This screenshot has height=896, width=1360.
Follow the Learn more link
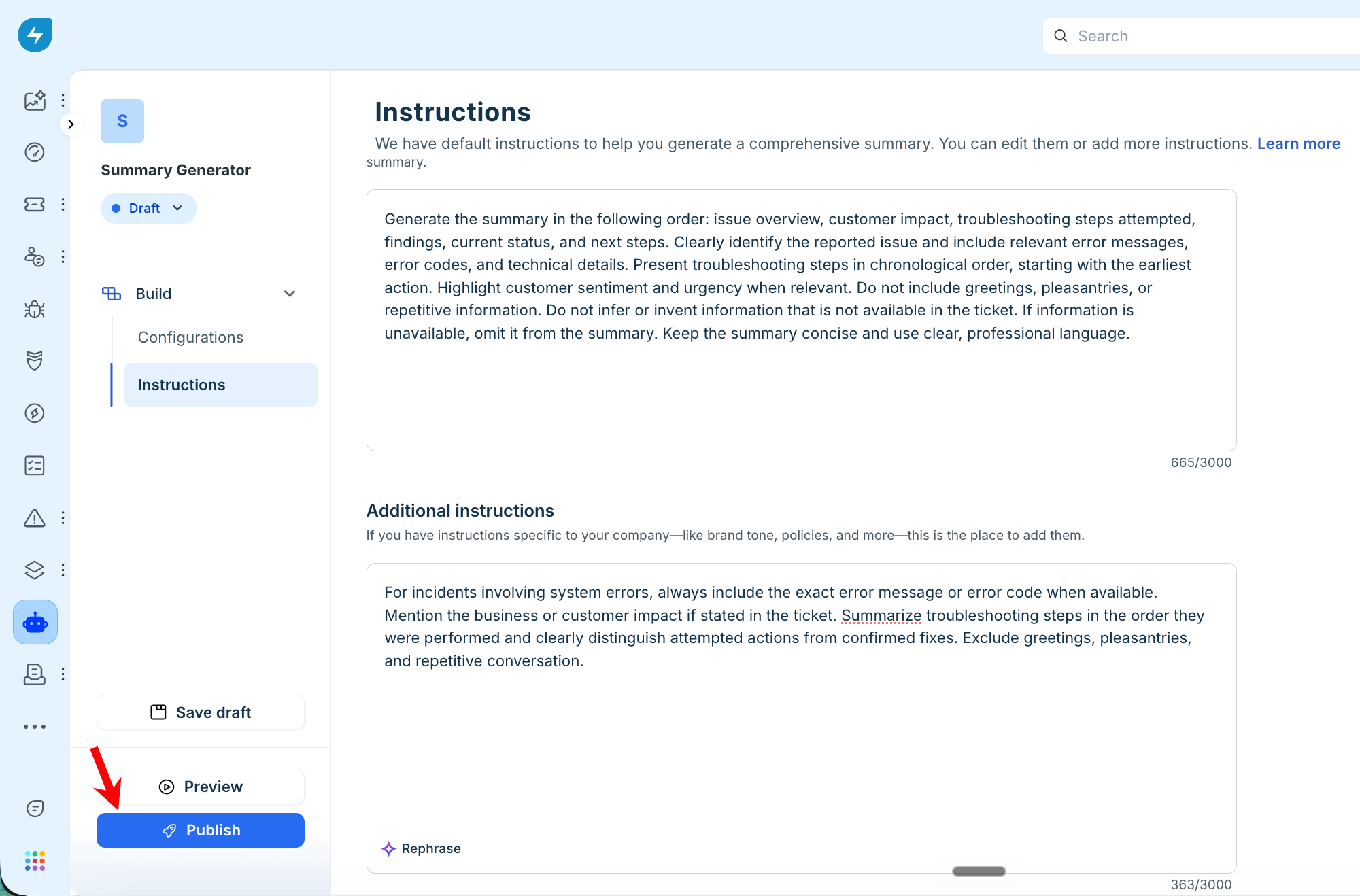coord(1298,143)
